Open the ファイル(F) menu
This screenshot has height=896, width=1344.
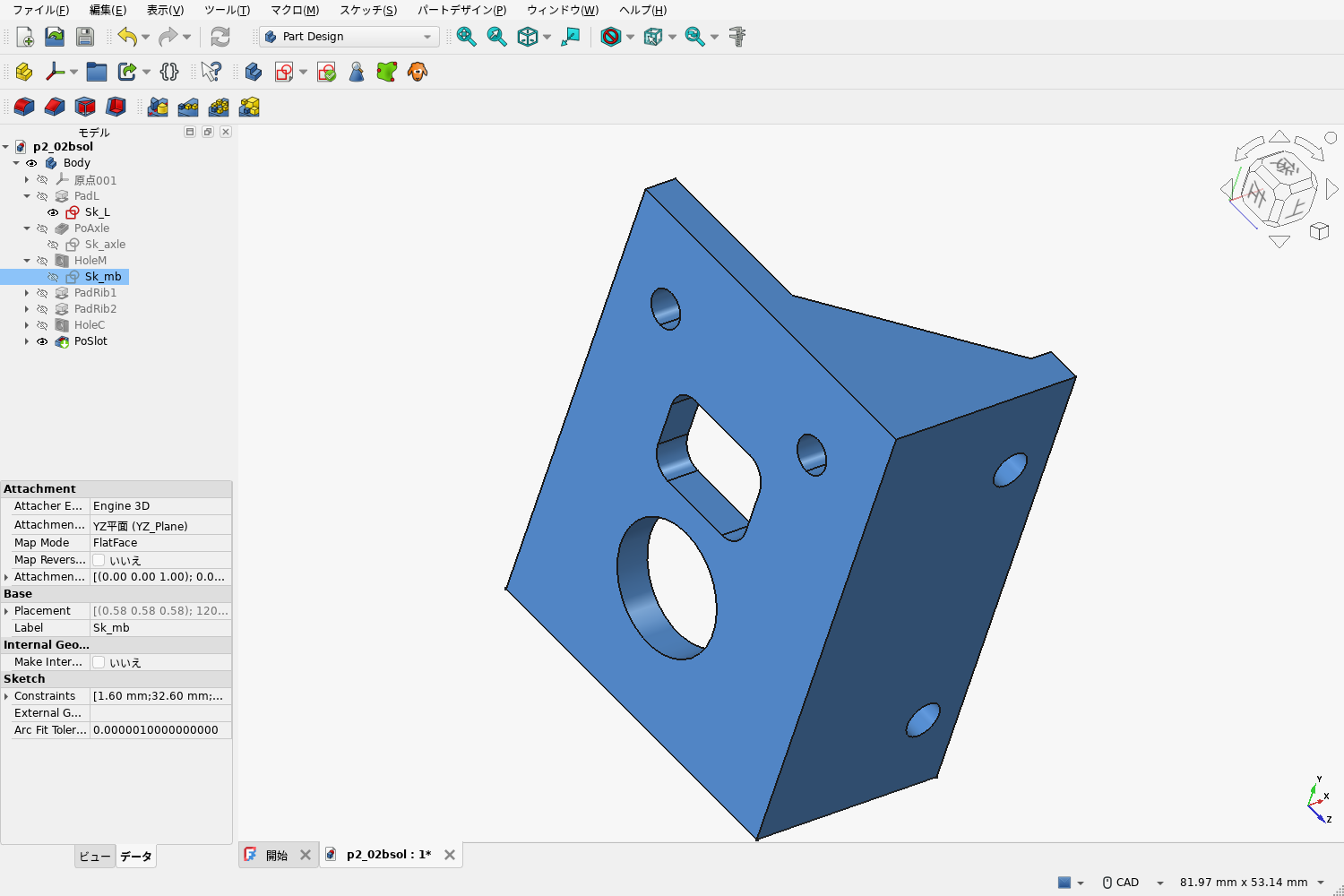[40, 10]
